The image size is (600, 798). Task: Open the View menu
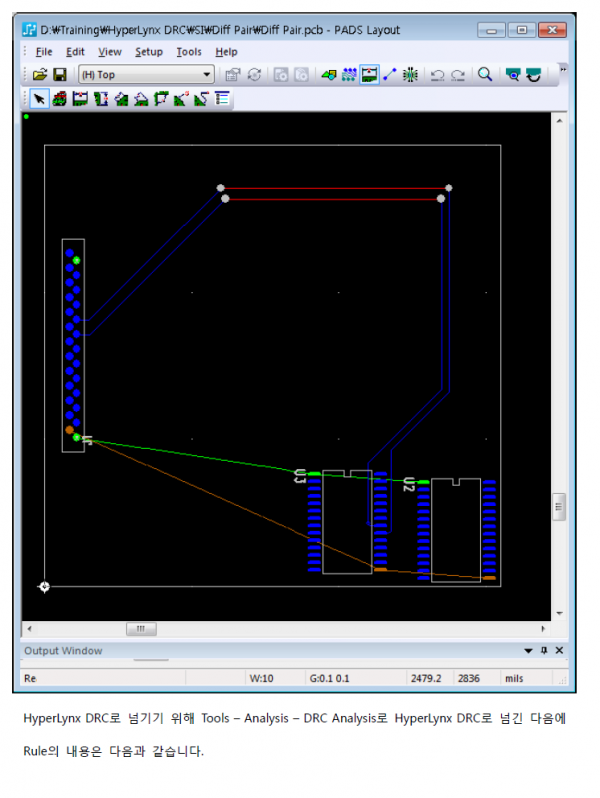110,52
